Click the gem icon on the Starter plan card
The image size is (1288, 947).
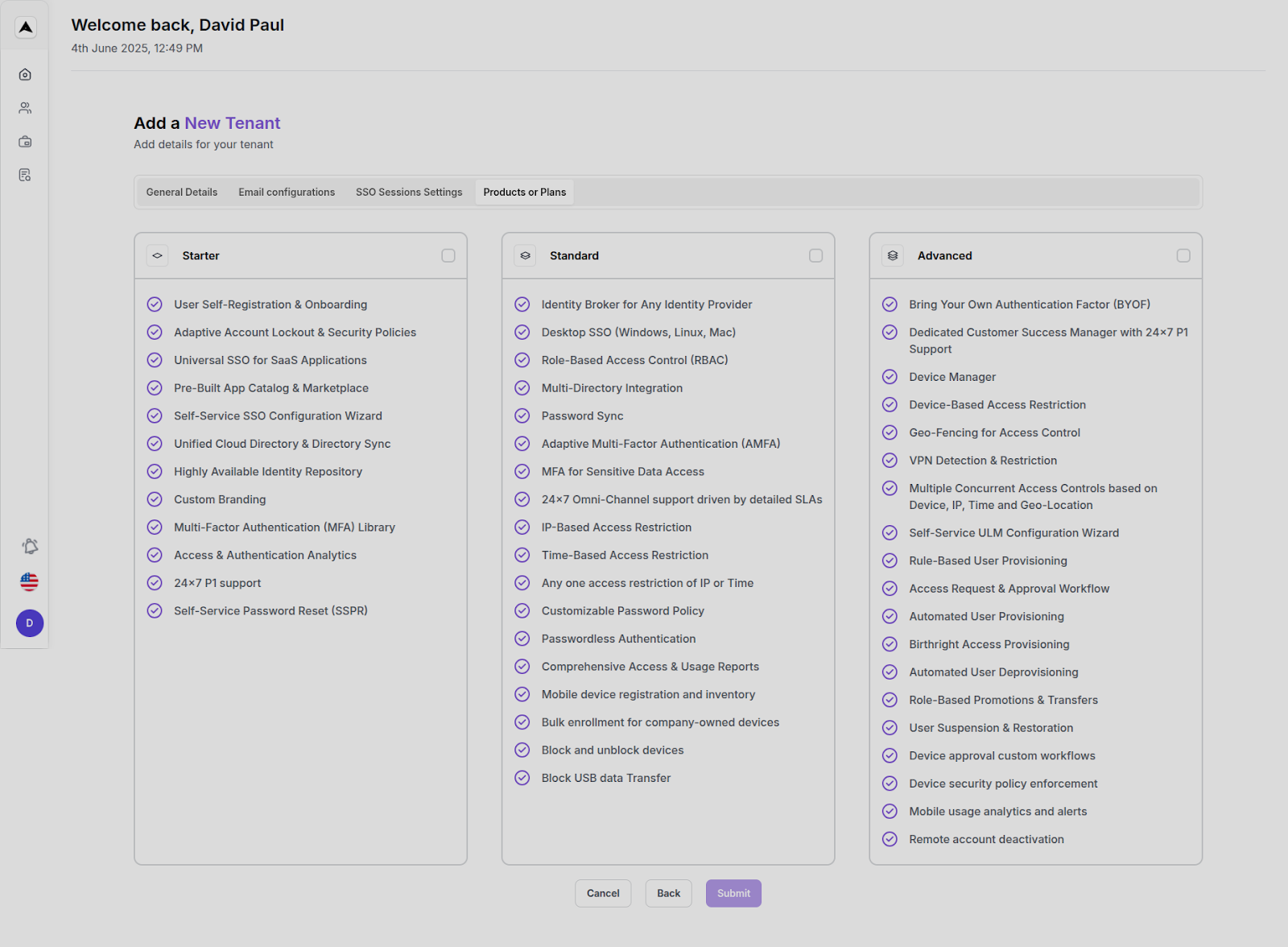coord(157,255)
